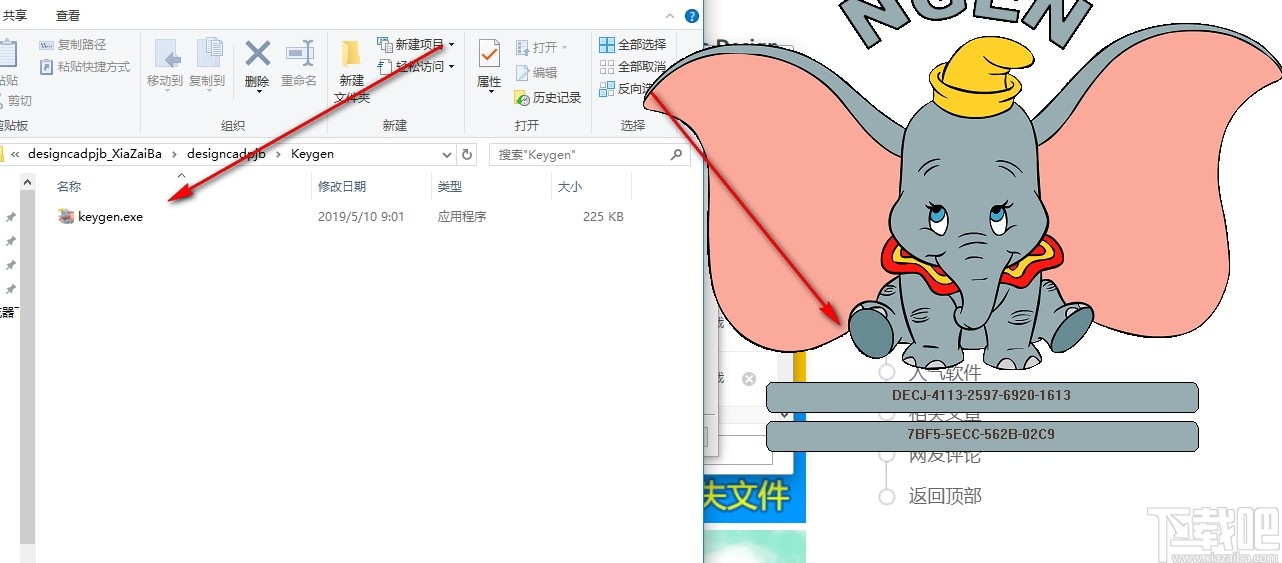This screenshot has height=563, width=1282.
Task: Click the 重命名 button
Action: click(299, 62)
